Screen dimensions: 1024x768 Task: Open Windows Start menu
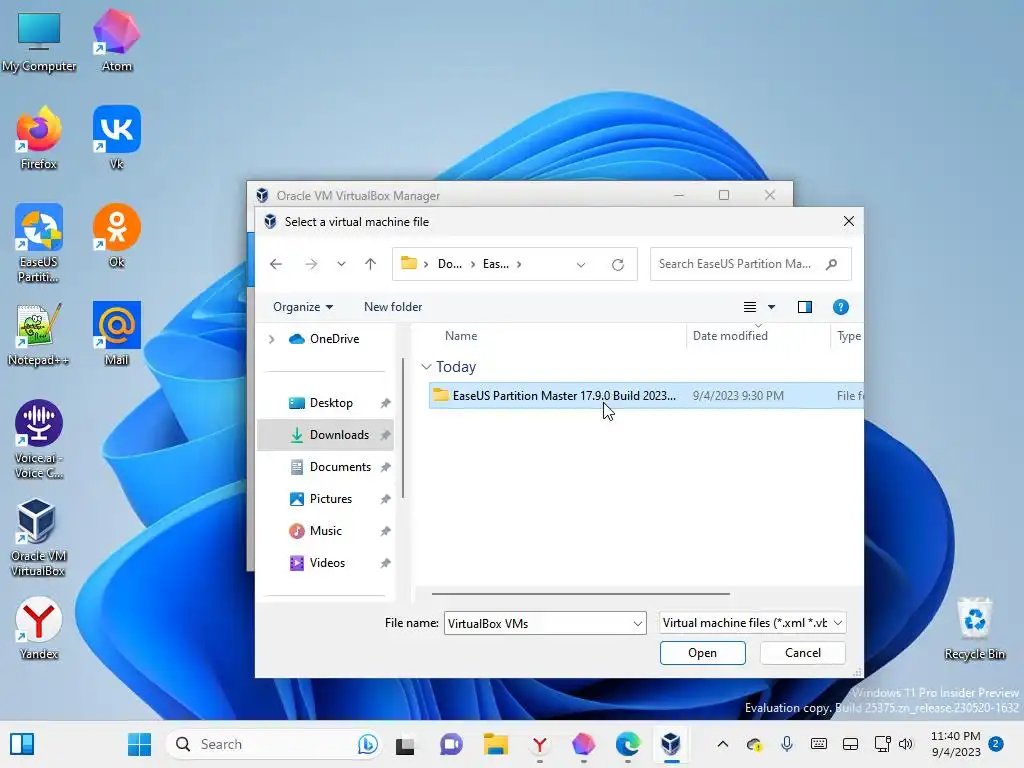[x=139, y=744]
